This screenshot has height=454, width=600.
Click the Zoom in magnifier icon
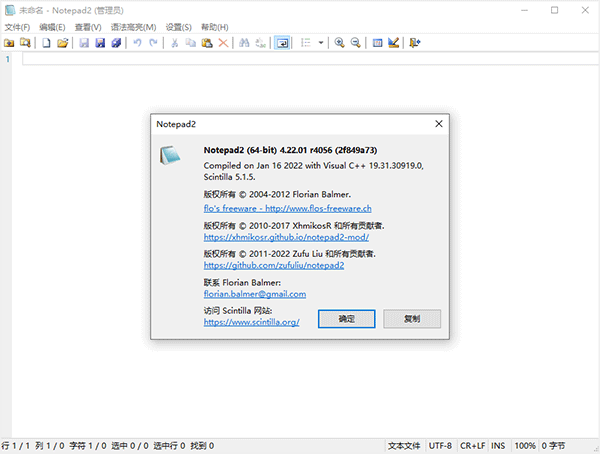pyautogui.click(x=340, y=43)
